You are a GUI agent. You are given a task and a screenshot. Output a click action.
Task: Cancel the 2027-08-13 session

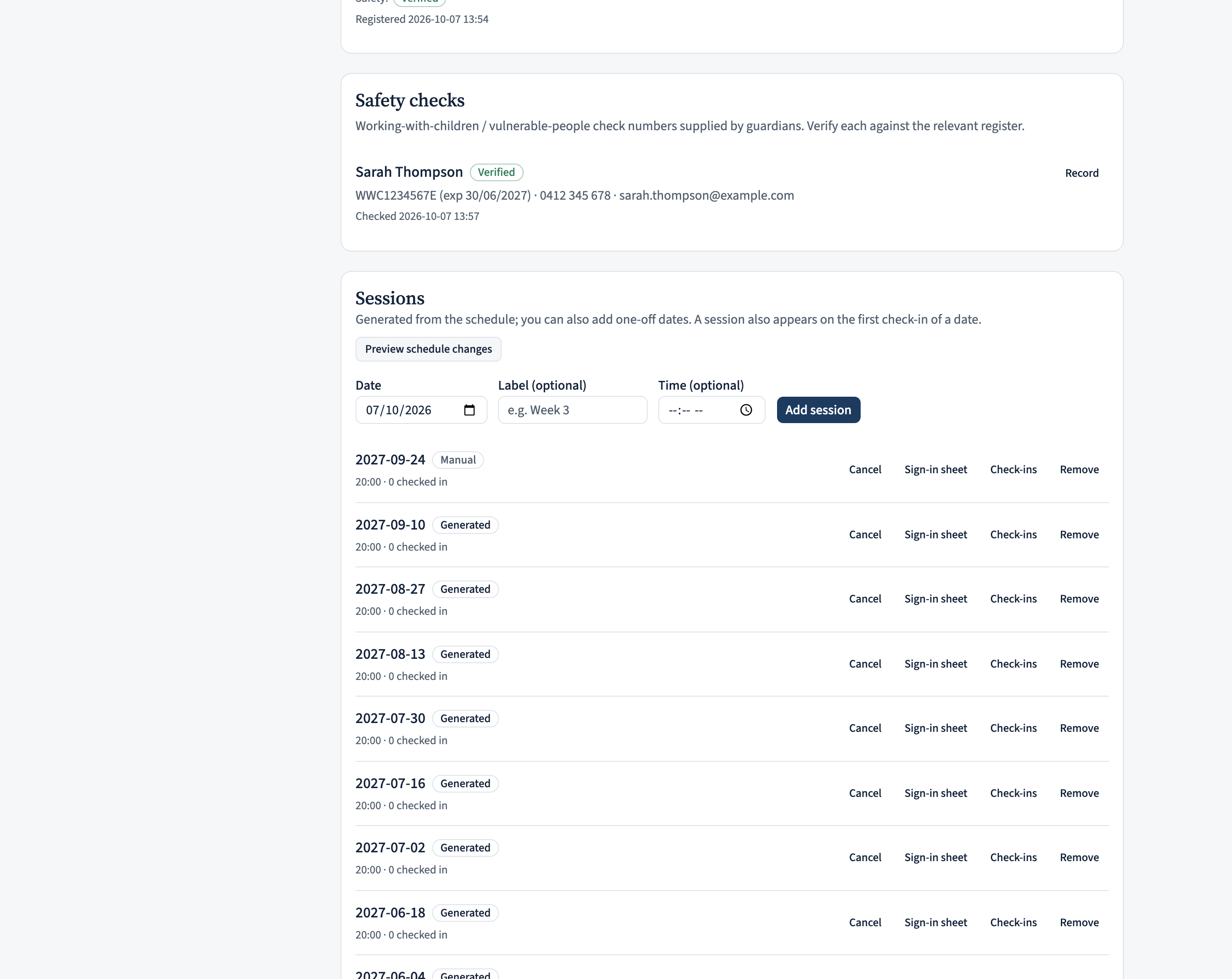(865, 664)
